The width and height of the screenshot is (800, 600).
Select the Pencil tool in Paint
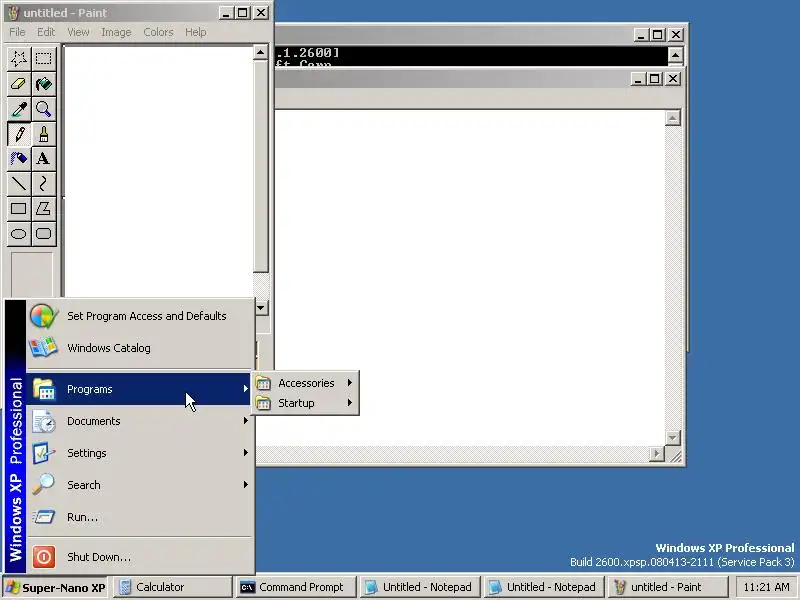(x=19, y=134)
